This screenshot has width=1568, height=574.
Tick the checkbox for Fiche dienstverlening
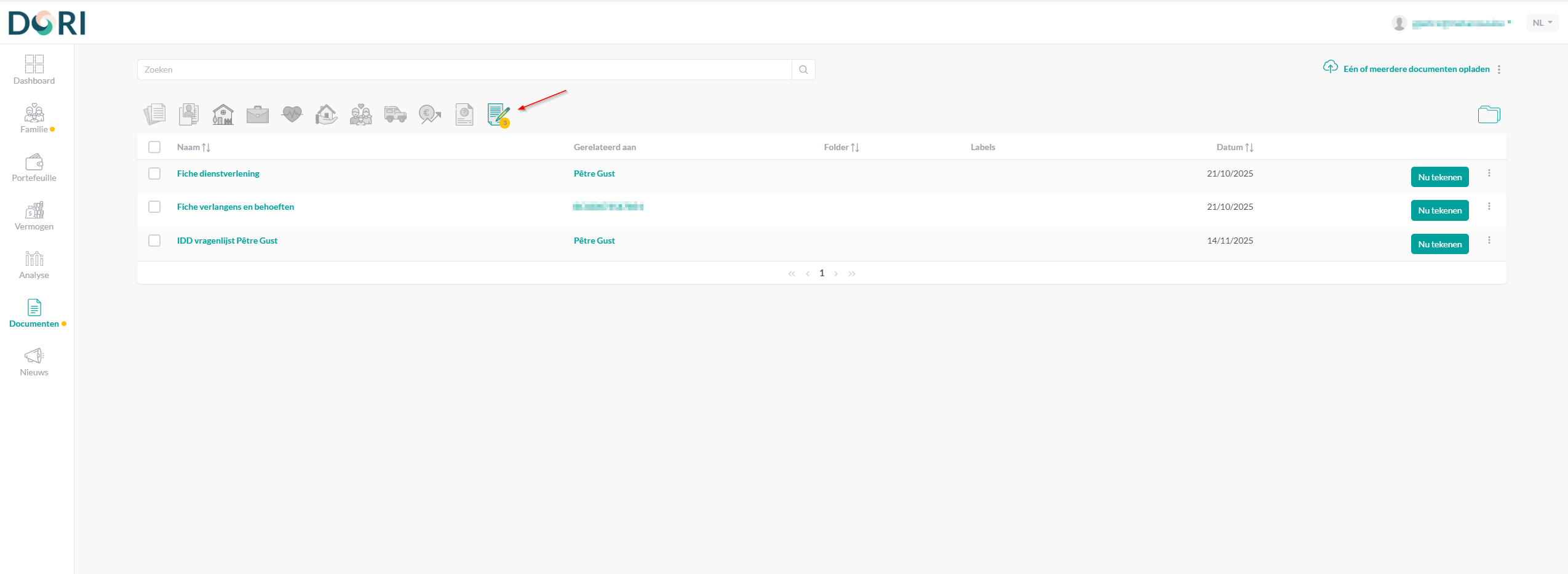[154, 173]
